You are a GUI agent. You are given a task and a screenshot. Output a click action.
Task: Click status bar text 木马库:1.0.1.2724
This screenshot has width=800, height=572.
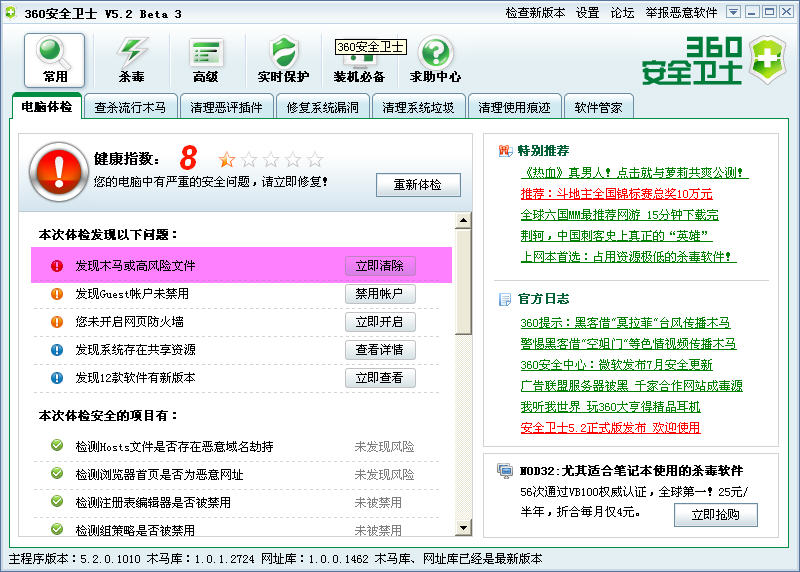point(201,559)
